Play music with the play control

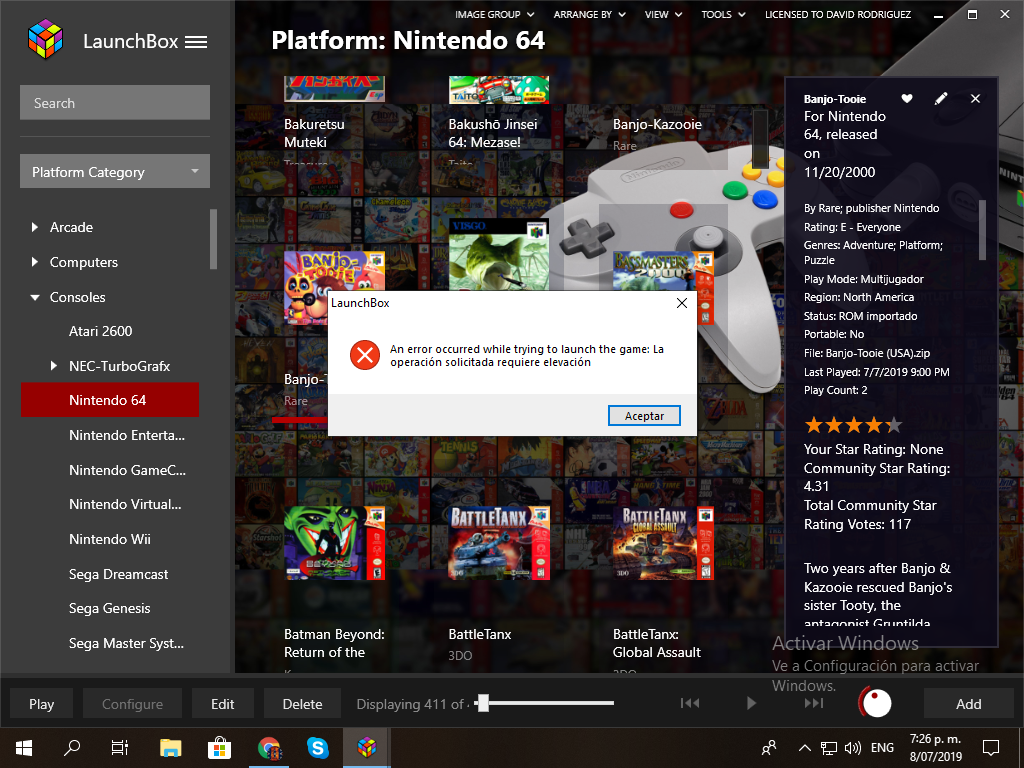coord(751,703)
